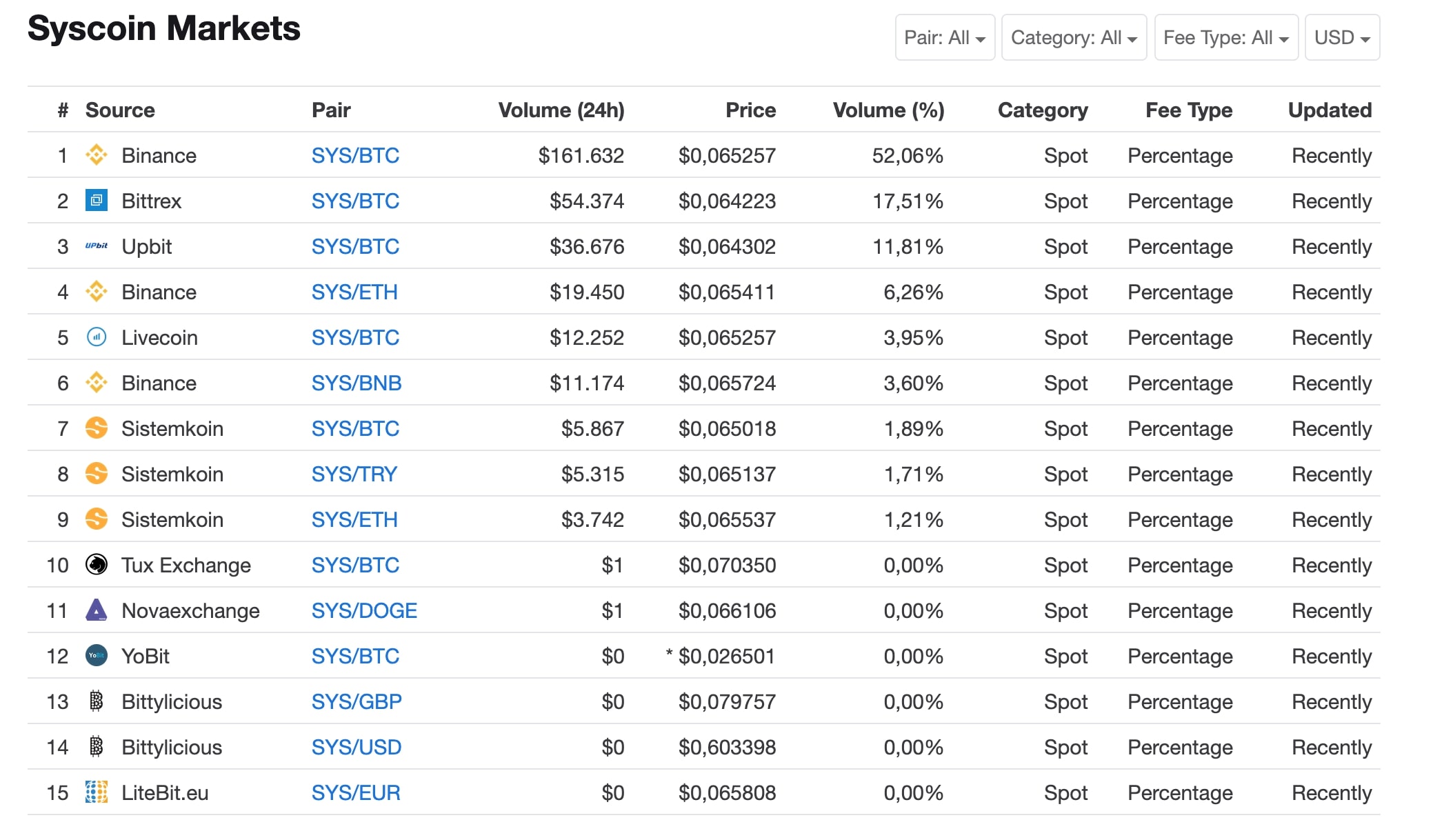The image size is (1433, 840).
Task: Click the Binance logo icon in row 6
Action: point(97,383)
